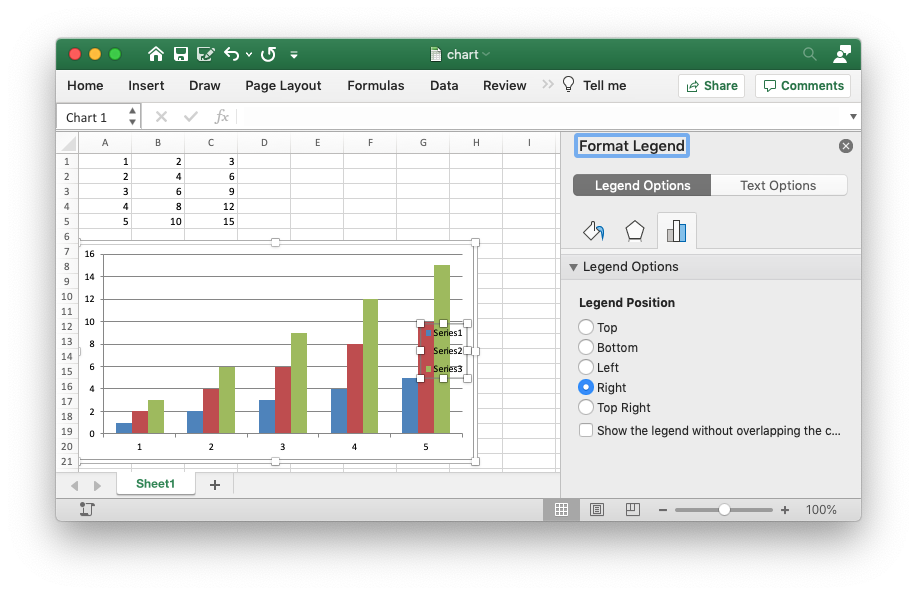Switch to Normal view

click(x=561, y=510)
